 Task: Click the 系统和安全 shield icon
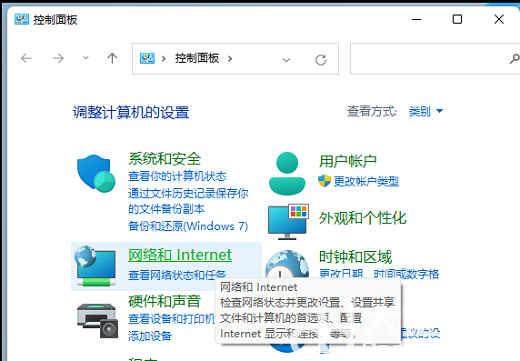[96, 173]
